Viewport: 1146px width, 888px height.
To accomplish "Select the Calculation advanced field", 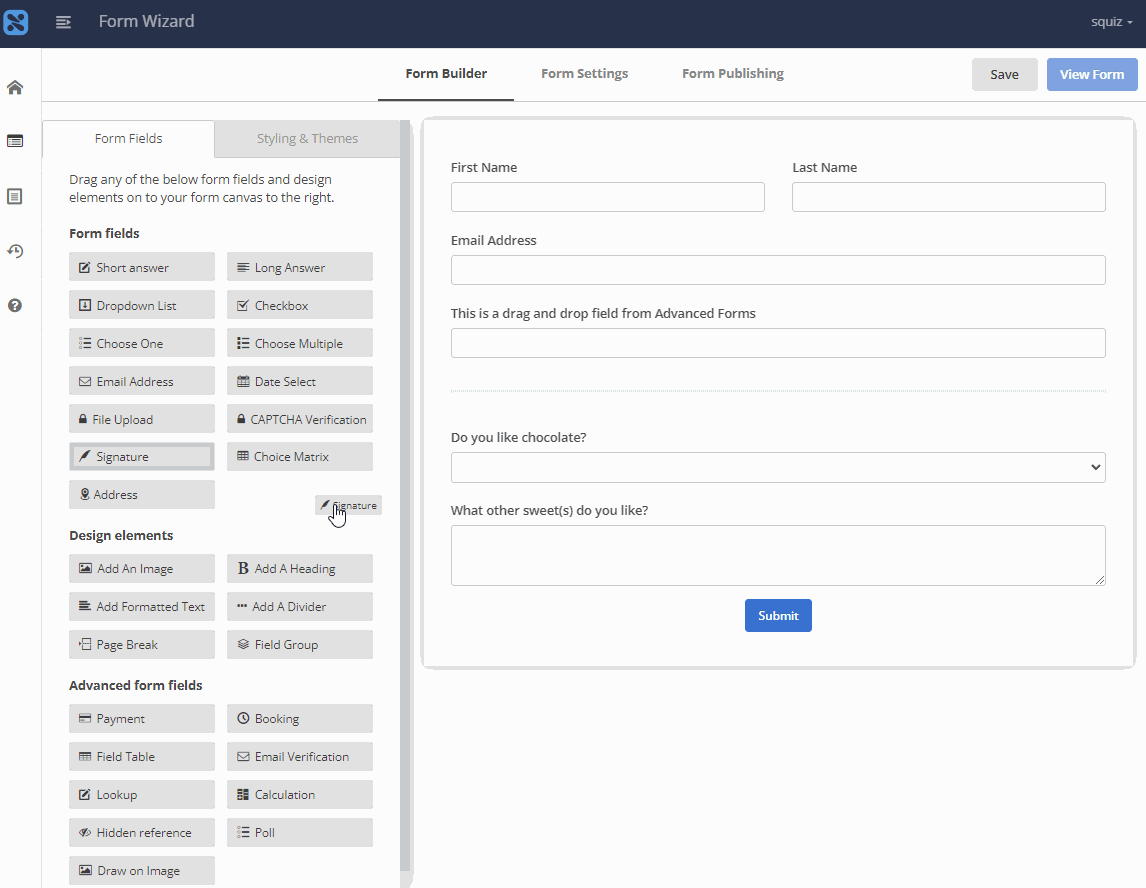I will 300,794.
